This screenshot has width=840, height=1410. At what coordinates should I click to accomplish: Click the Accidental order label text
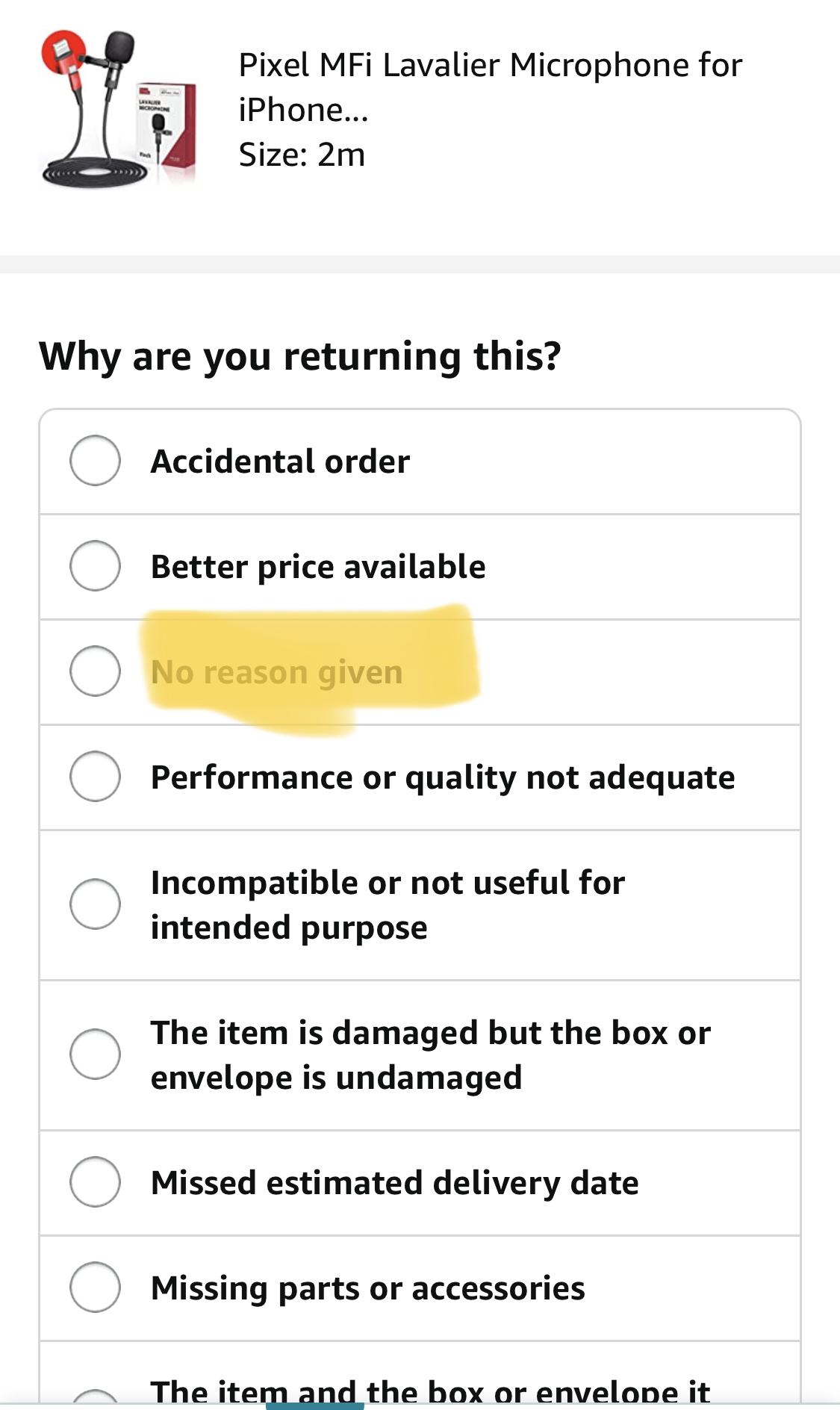(280, 462)
